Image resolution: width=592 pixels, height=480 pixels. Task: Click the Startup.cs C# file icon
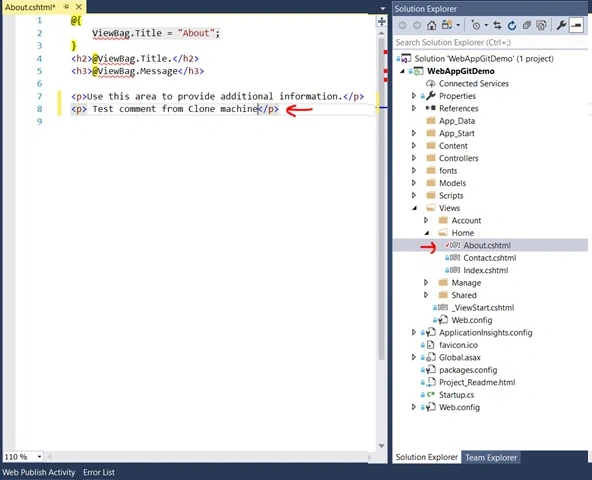[x=431, y=395]
